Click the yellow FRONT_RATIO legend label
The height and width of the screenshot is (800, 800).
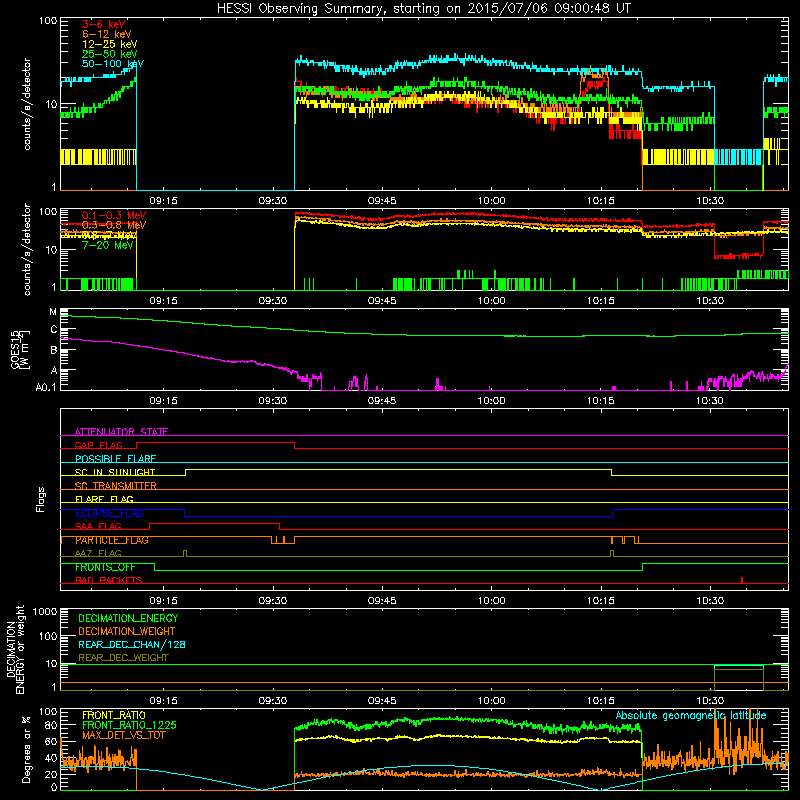click(114, 715)
